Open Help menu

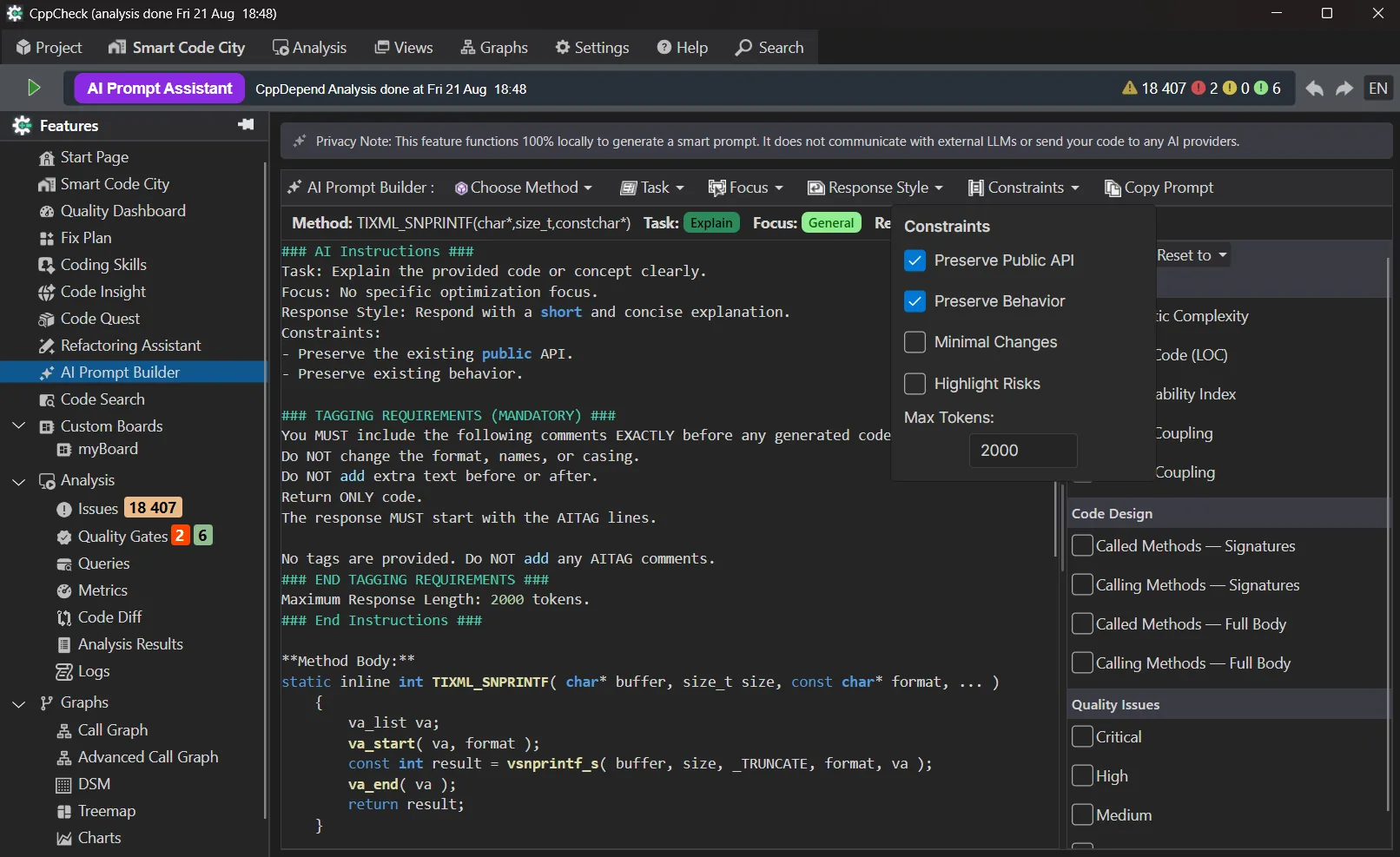(683, 48)
